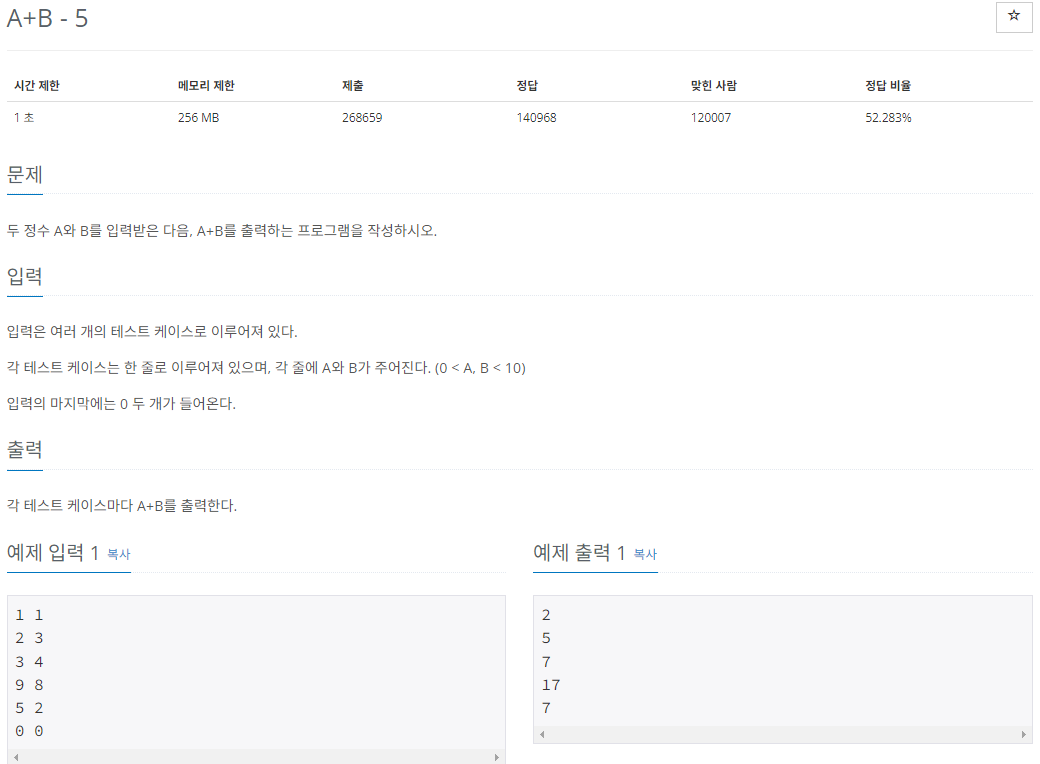Screen dimensions: 1040x764
Task: Click the '0 0' line in example input
Action: pyautogui.click(x=29, y=731)
